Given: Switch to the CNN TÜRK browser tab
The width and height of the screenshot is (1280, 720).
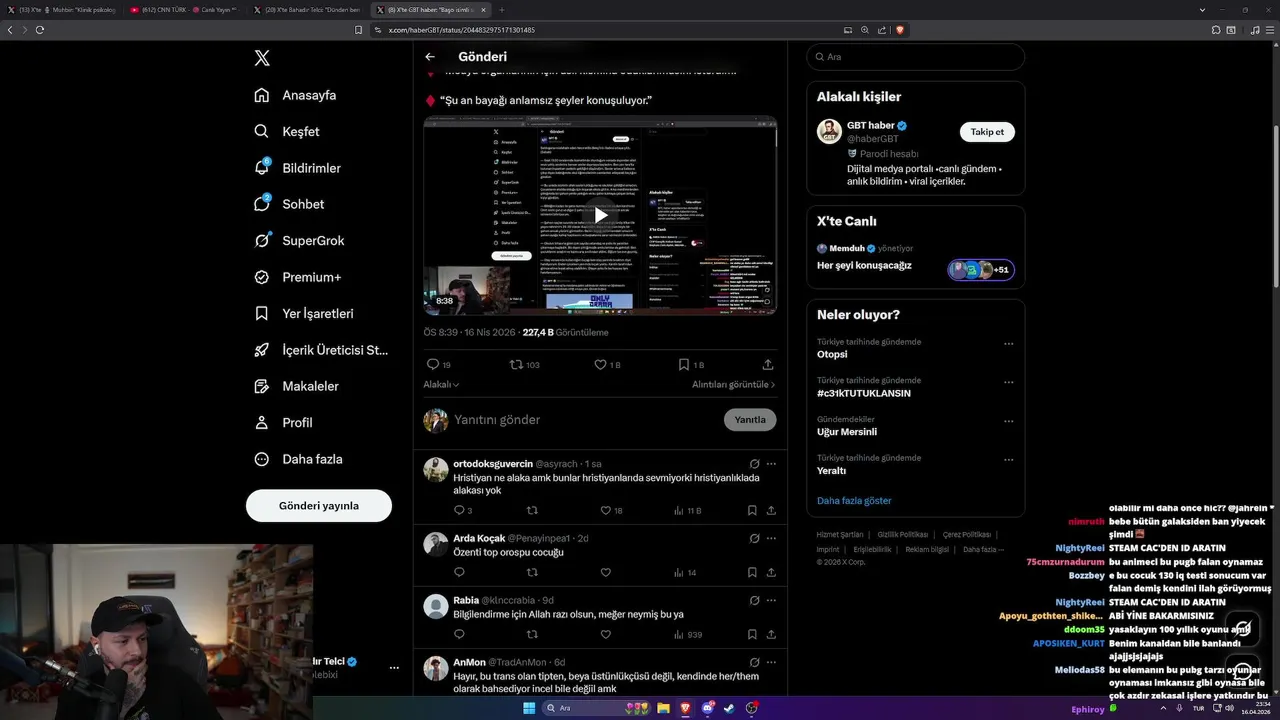Looking at the screenshot, I should [x=184, y=9].
